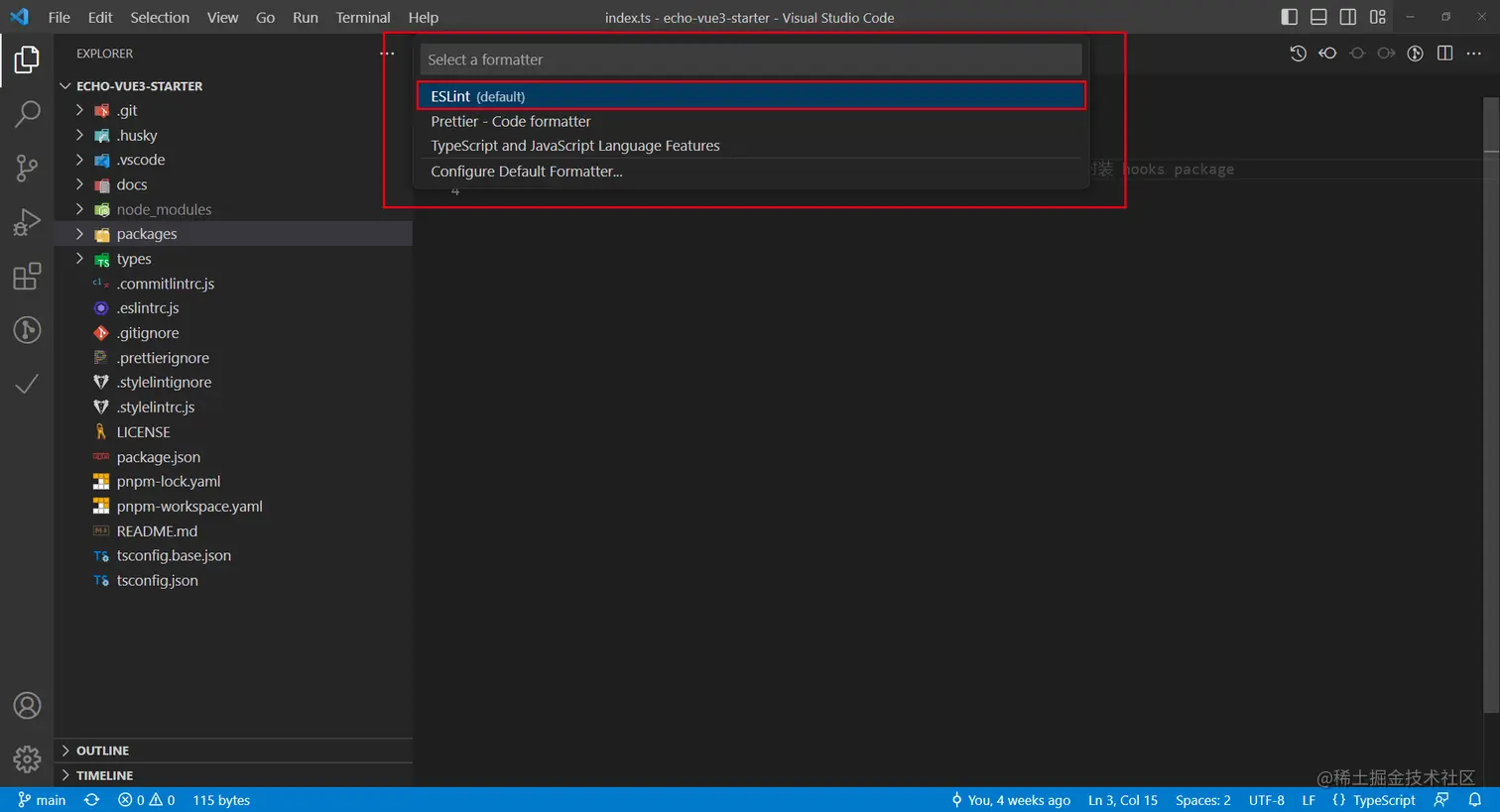Click the Select a formatter input field
Image resolution: width=1500 pixels, height=812 pixels.
click(x=751, y=59)
